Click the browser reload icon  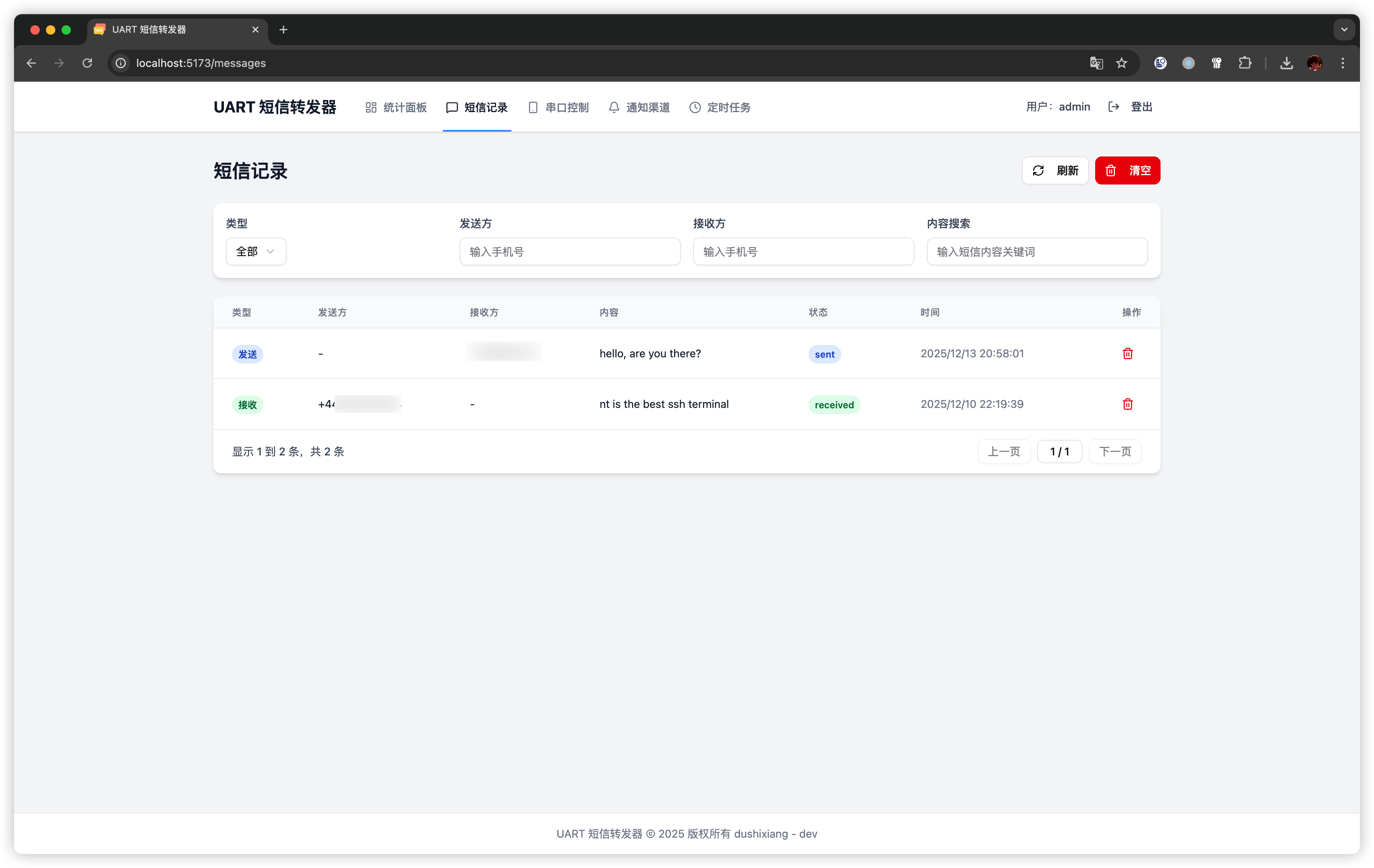point(87,63)
